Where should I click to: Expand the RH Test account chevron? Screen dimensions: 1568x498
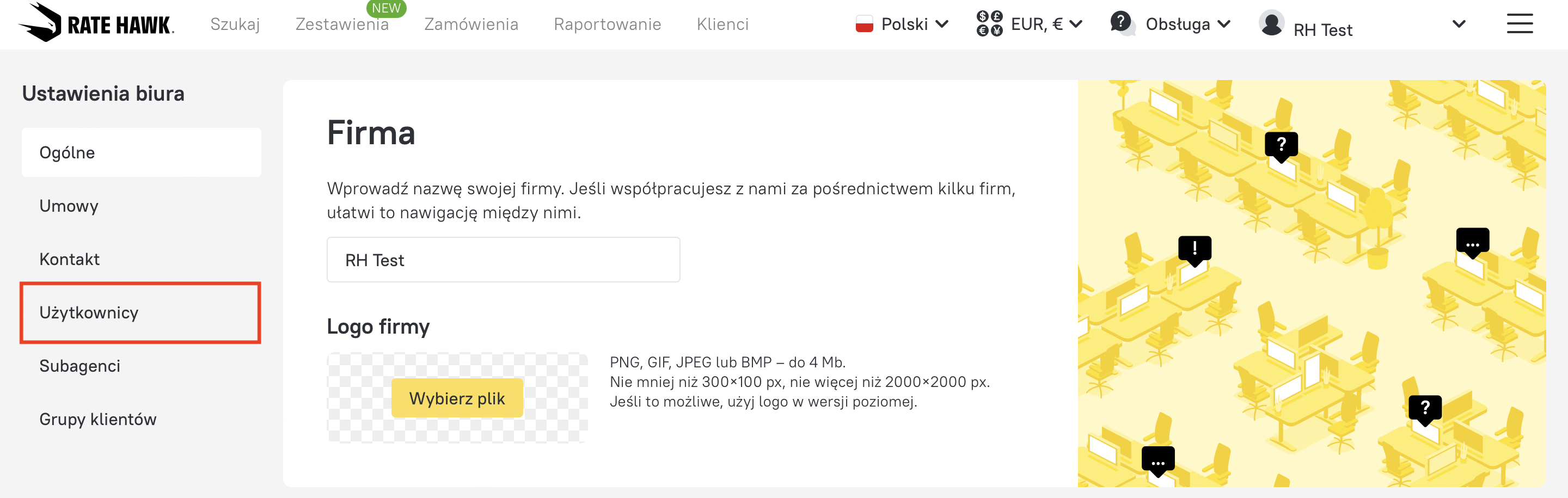(1459, 24)
